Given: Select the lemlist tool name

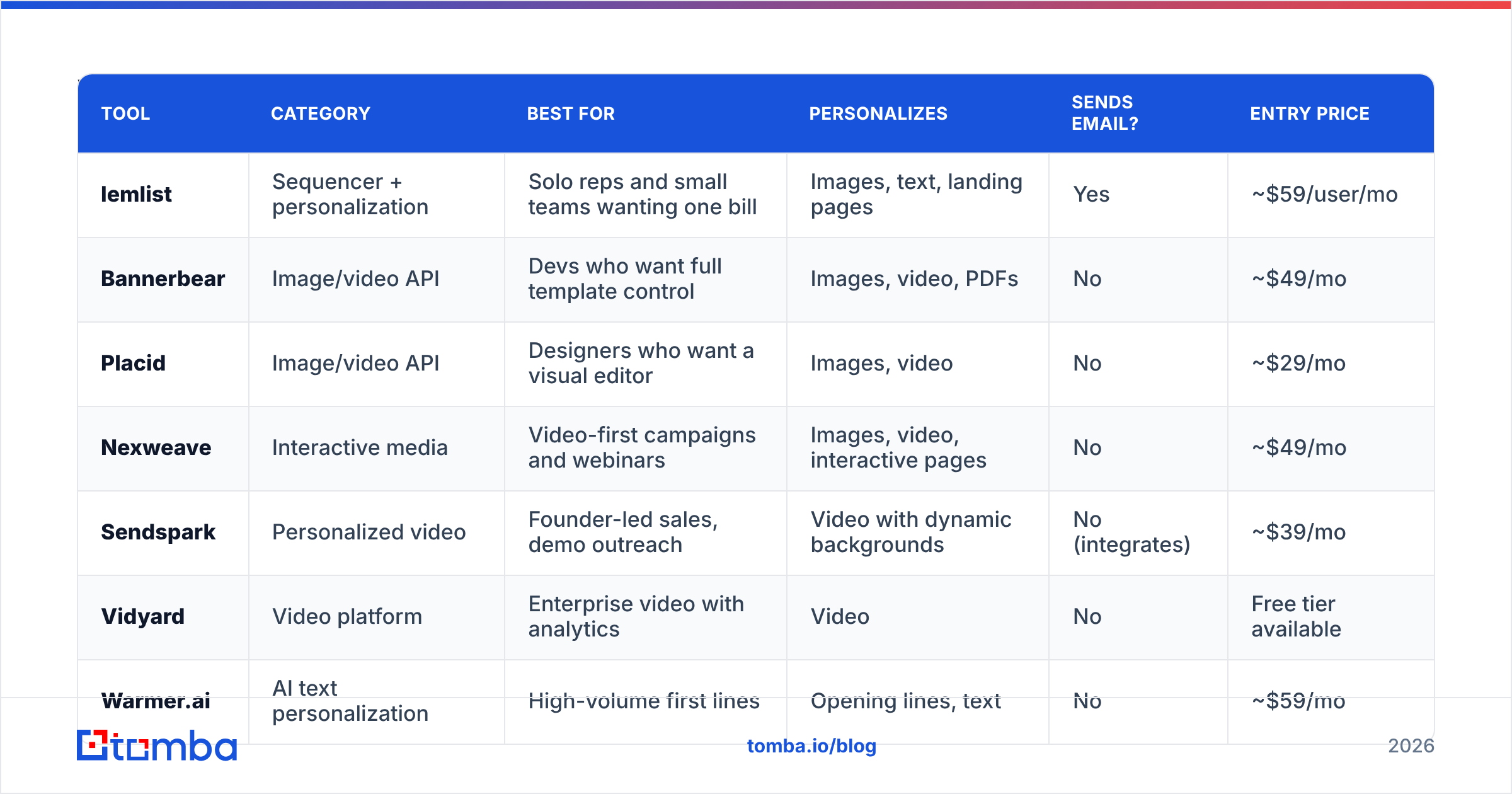Looking at the screenshot, I should [x=136, y=194].
